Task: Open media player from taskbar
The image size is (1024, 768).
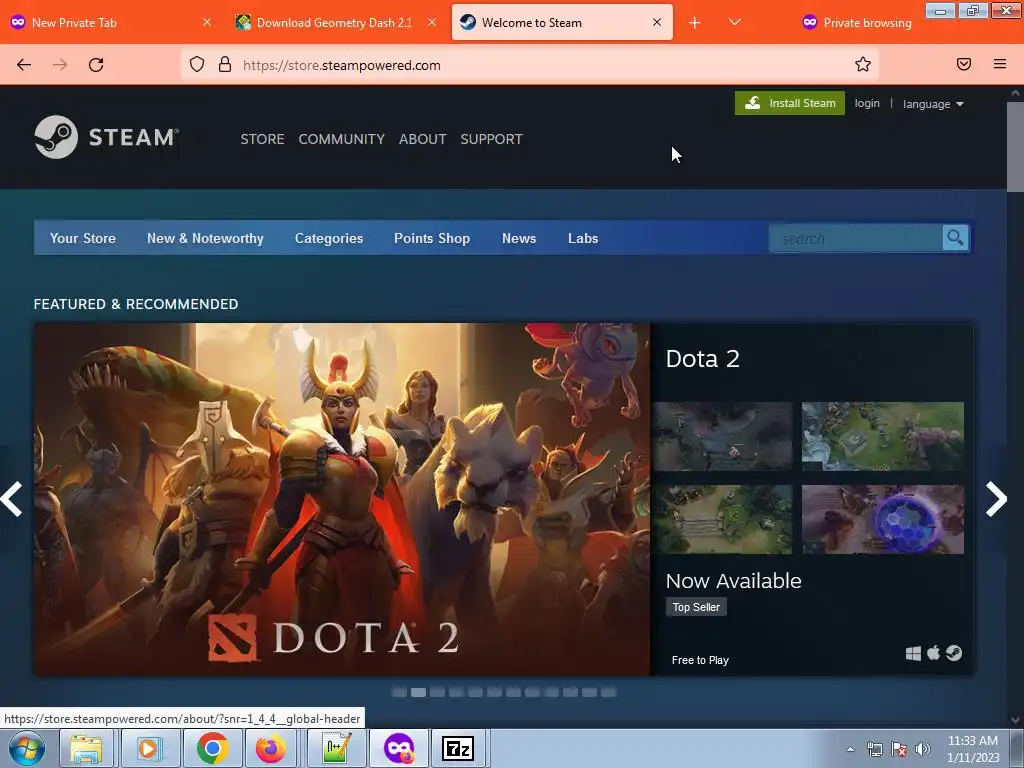Action: pos(149,748)
